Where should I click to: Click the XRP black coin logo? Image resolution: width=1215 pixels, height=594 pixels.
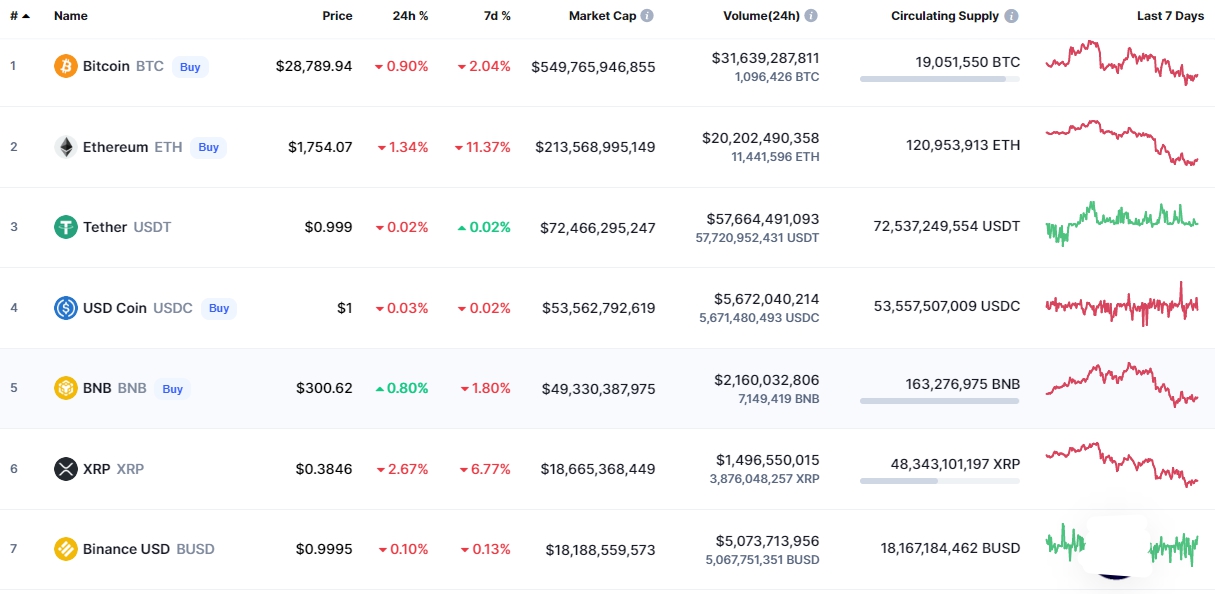(x=65, y=469)
